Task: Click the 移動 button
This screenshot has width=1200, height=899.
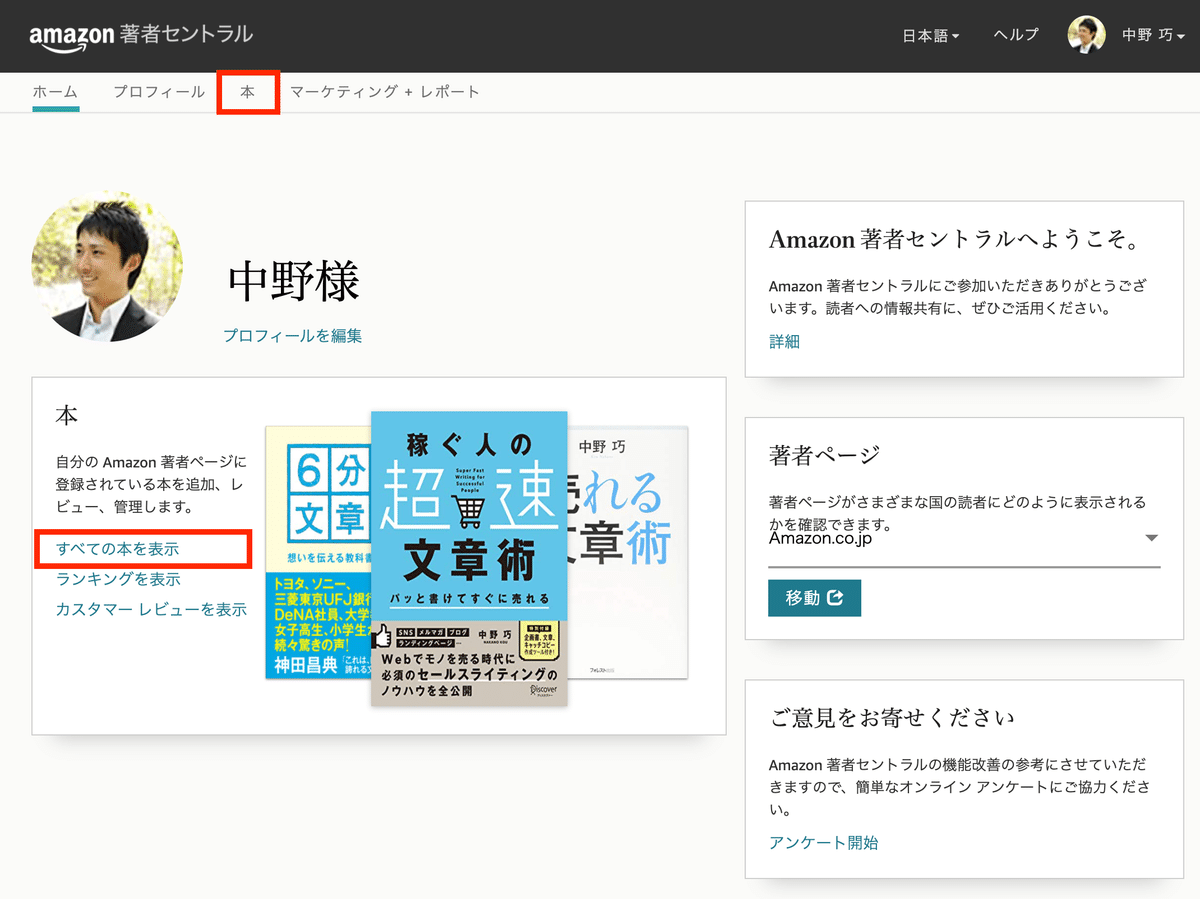Action: 814,598
